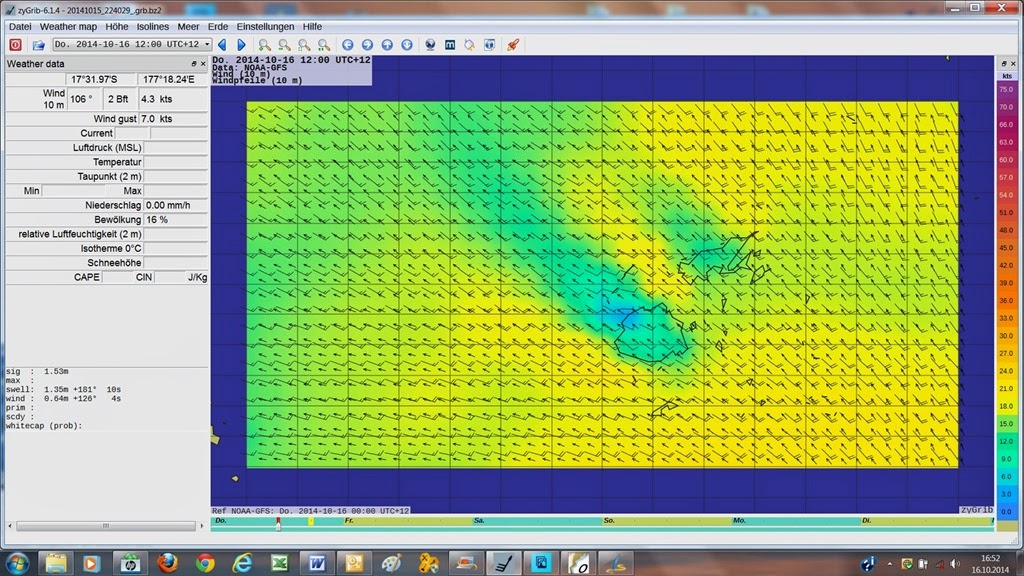
Task: Undock the kts color scale panel
Action: (x=1004, y=64)
